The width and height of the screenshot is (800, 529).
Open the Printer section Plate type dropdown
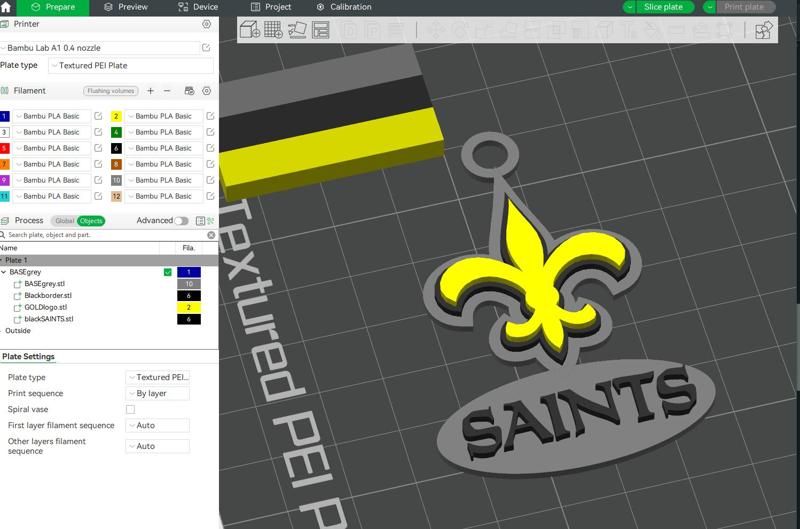pyautogui.click(x=131, y=65)
